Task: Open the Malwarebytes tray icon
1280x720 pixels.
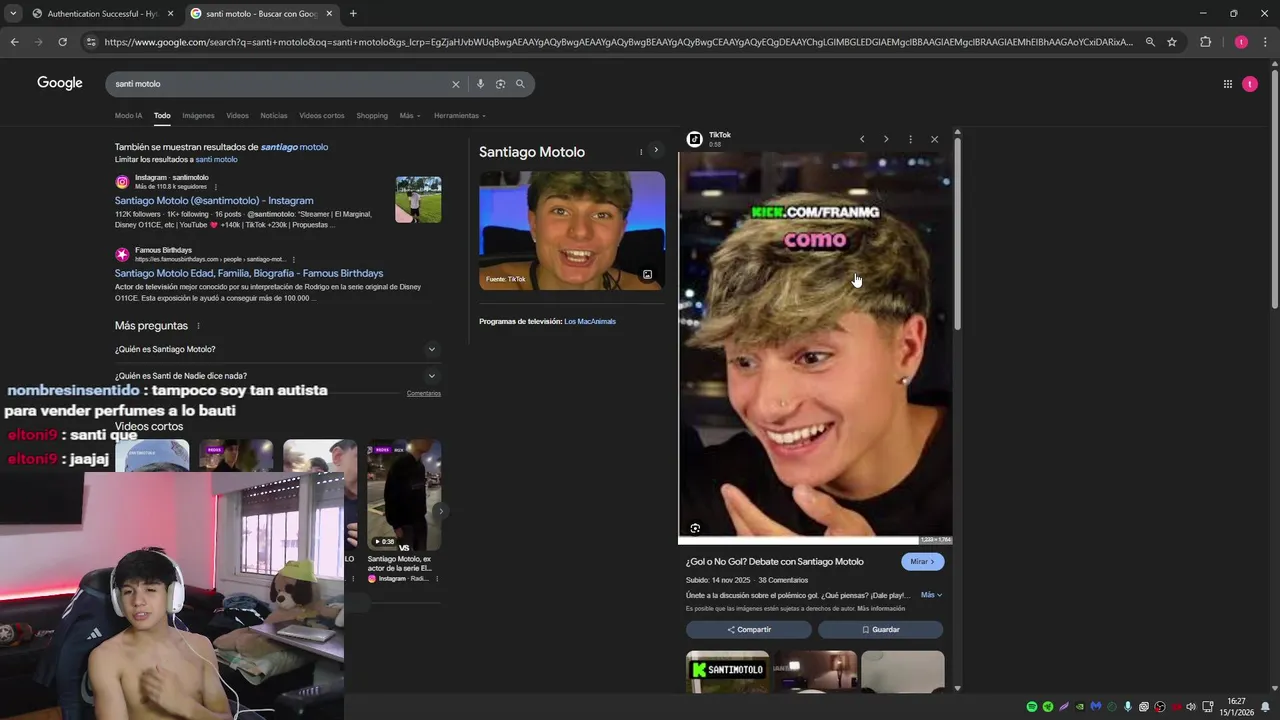Action: [x=1096, y=707]
